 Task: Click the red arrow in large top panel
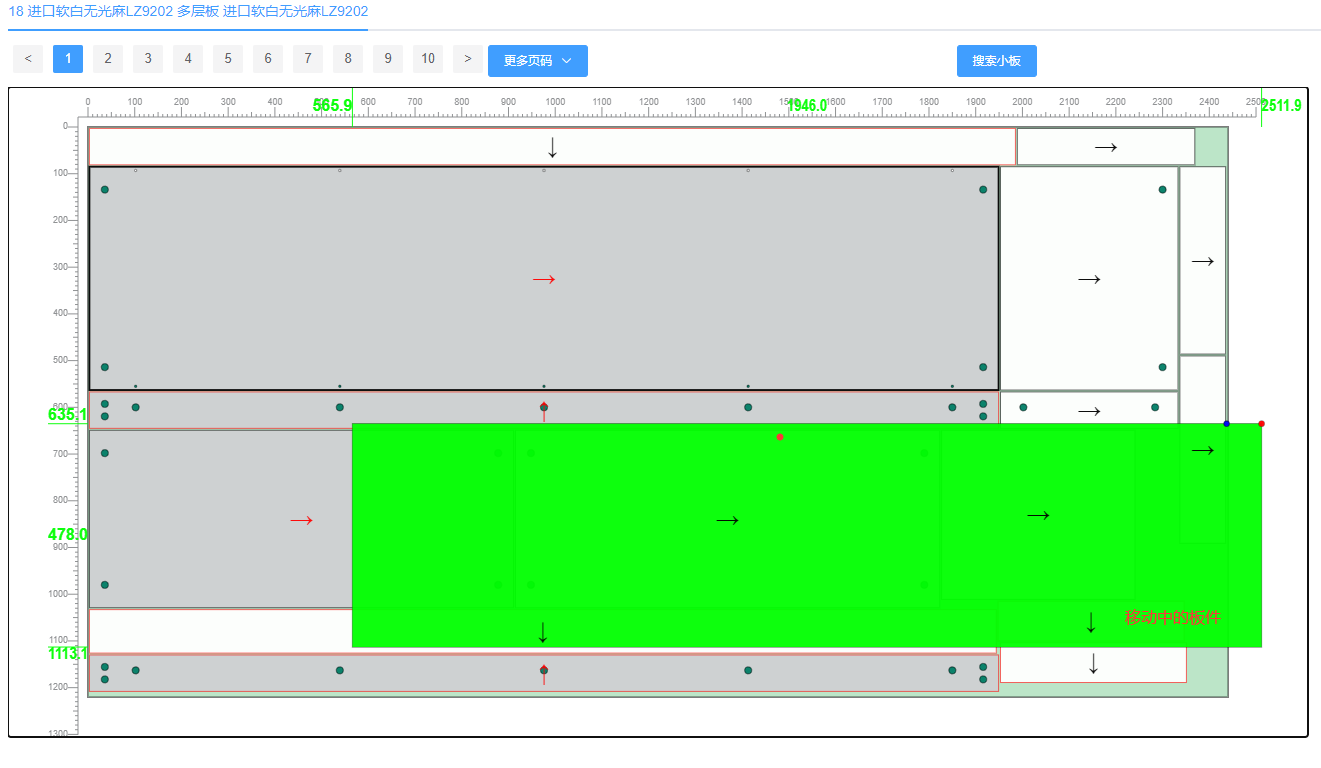pos(544,280)
